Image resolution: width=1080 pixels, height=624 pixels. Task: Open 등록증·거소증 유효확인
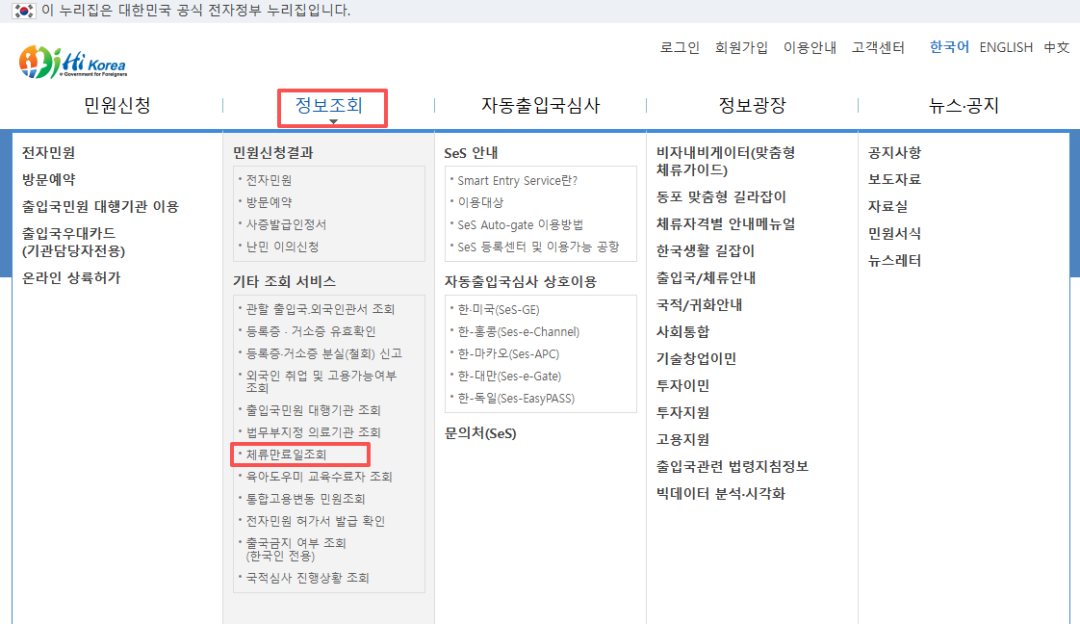311,331
